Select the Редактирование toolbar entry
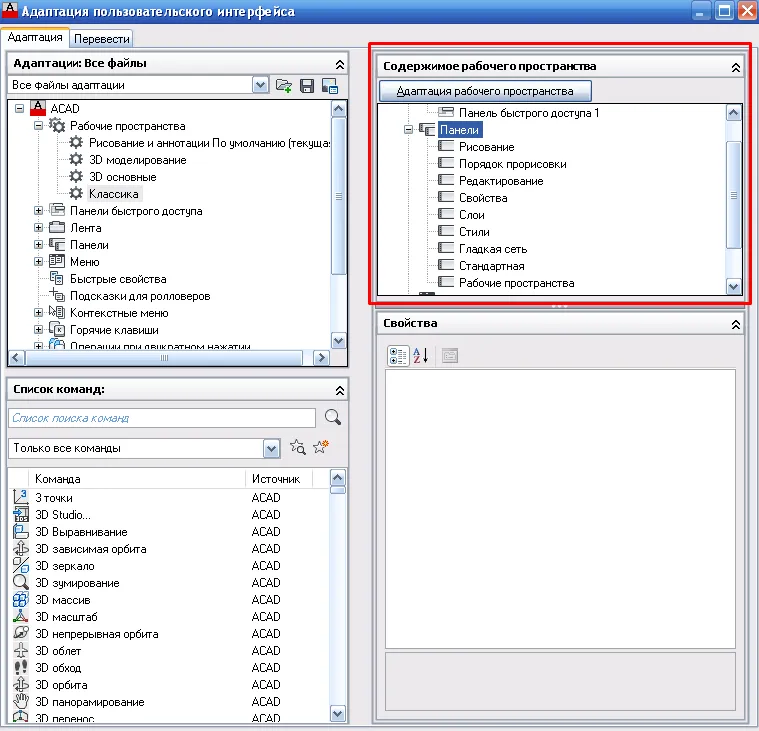Image resolution: width=759 pixels, height=731 pixels. pyautogui.click(x=501, y=181)
